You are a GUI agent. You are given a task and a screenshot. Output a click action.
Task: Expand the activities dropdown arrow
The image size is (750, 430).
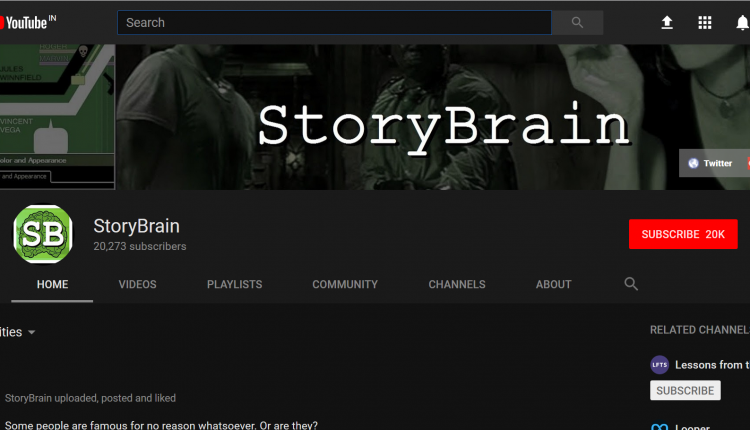click(32, 332)
